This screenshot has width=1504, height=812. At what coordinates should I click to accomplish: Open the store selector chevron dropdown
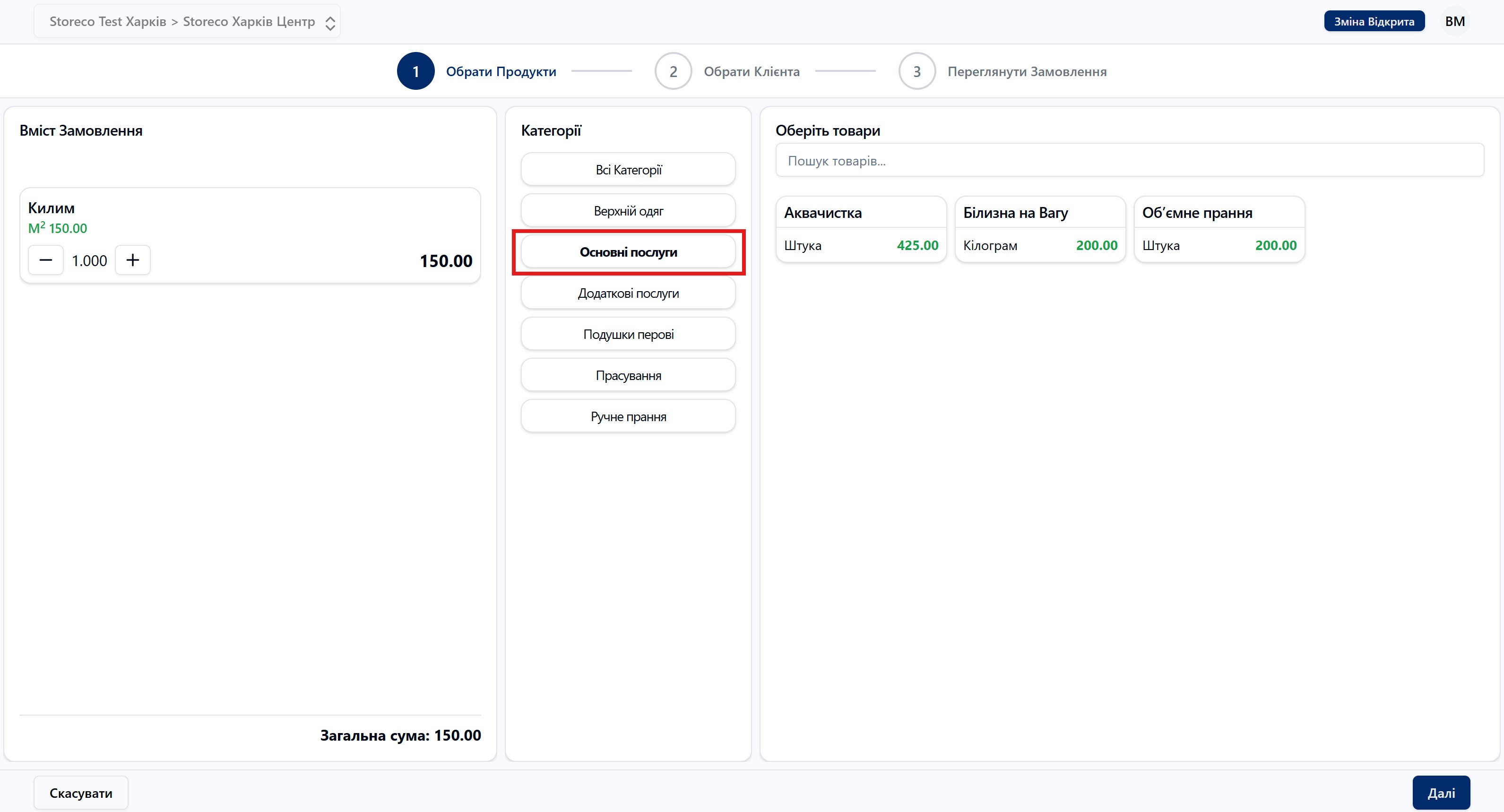pyautogui.click(x=330, y=22)
